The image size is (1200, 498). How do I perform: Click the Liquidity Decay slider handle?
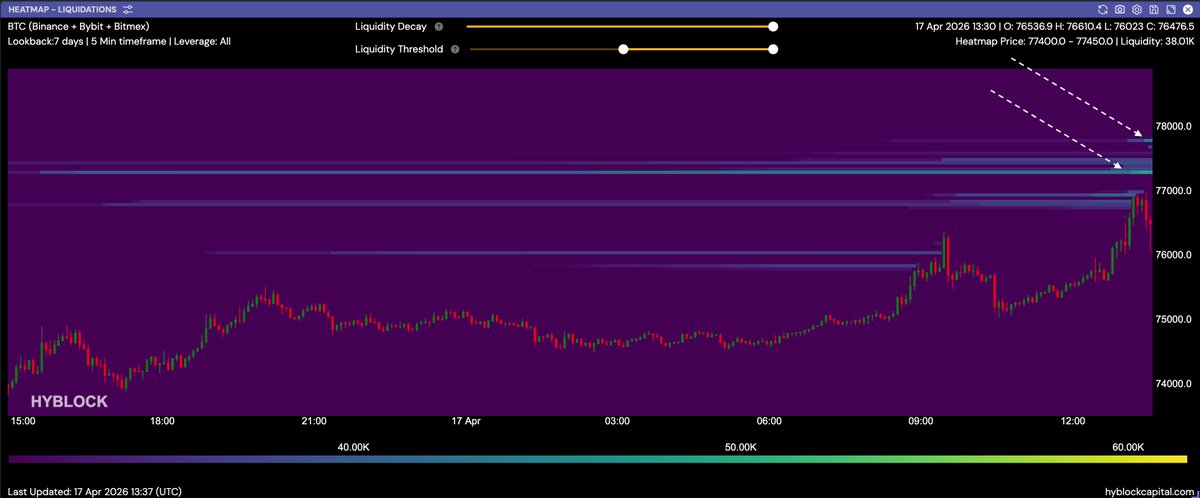coord(773,27)
